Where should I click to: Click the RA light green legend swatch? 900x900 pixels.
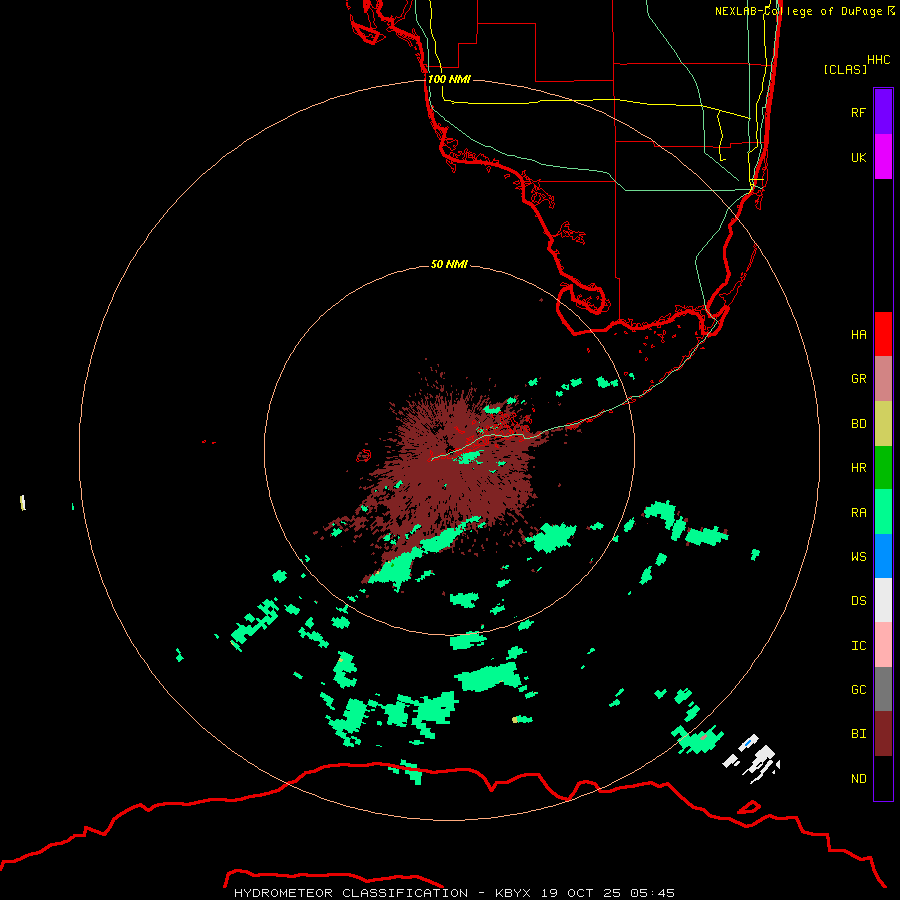click(x=883, y=512)
